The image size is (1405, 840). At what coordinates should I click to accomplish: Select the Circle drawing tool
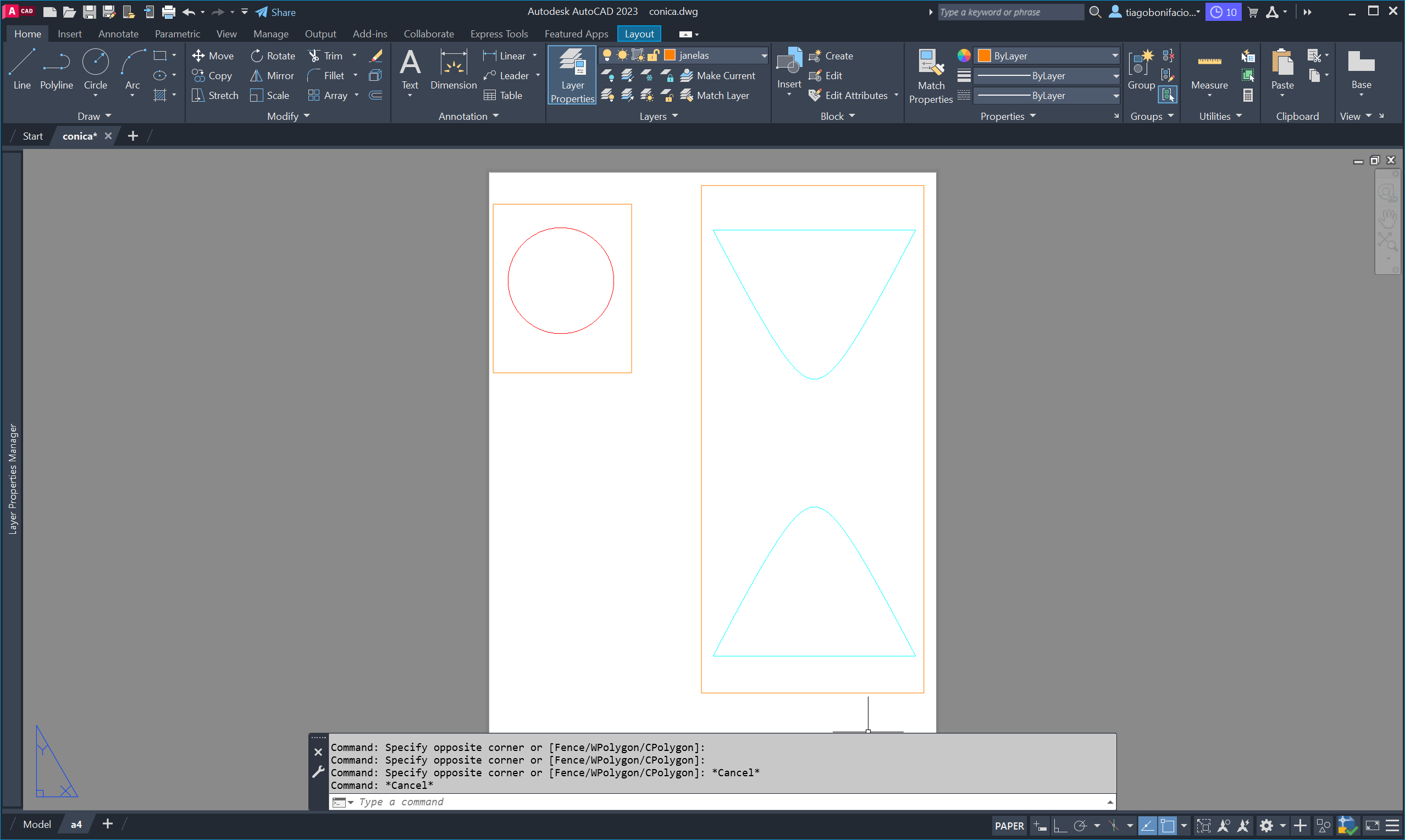point(95,70)
